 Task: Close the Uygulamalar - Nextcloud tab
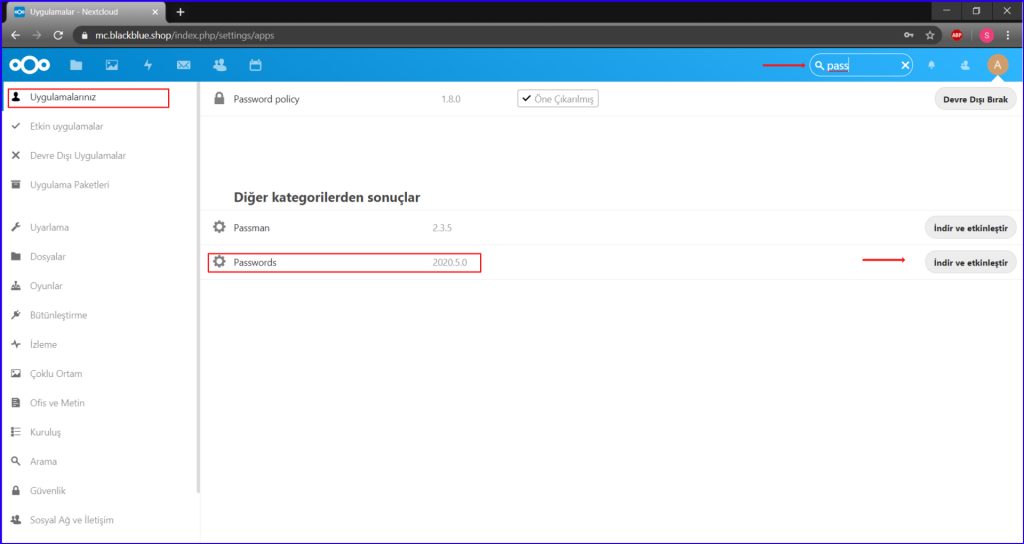point(155,12)
